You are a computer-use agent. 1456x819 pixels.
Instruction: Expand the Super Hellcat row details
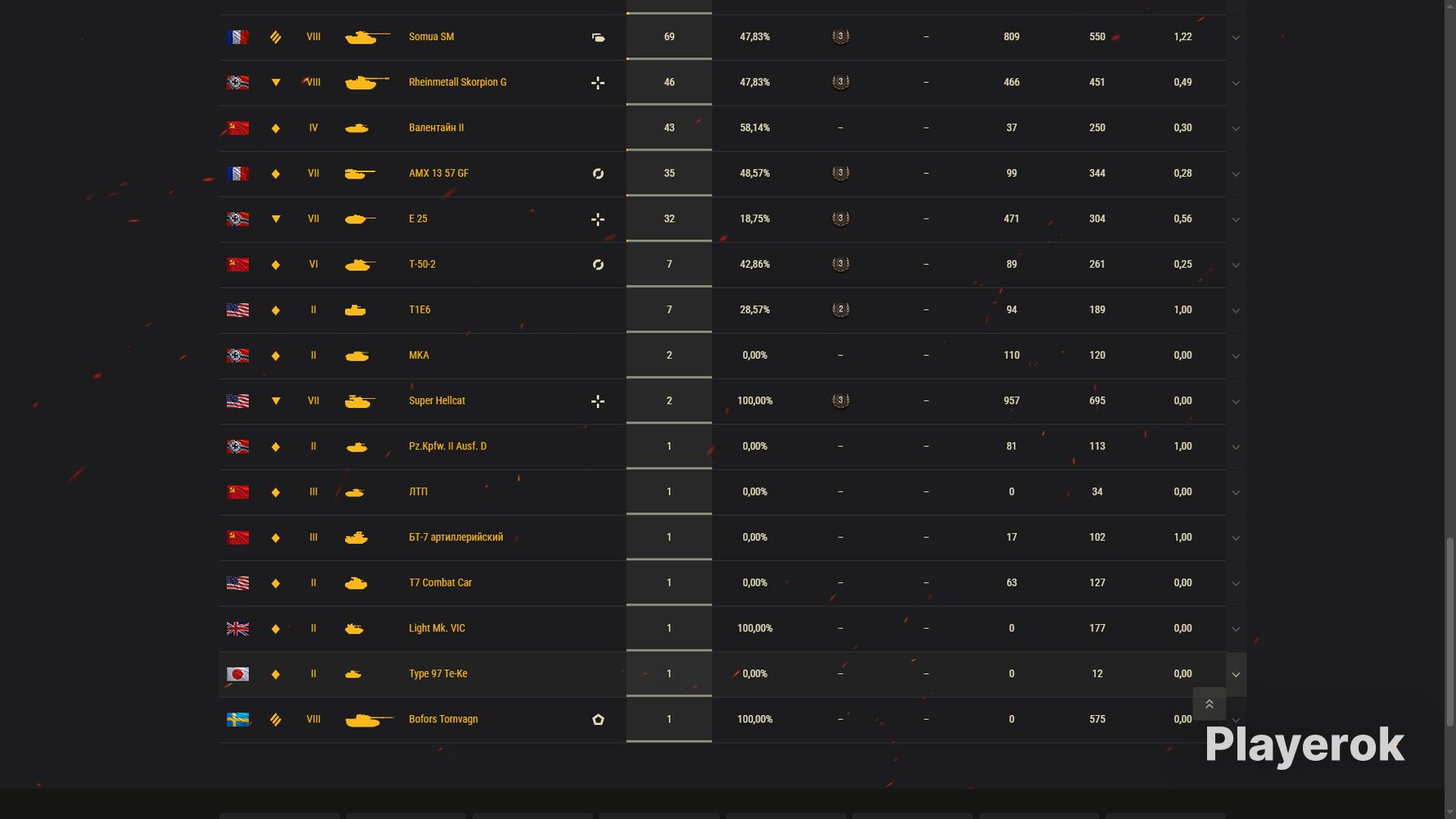[x=1236, y=401]
